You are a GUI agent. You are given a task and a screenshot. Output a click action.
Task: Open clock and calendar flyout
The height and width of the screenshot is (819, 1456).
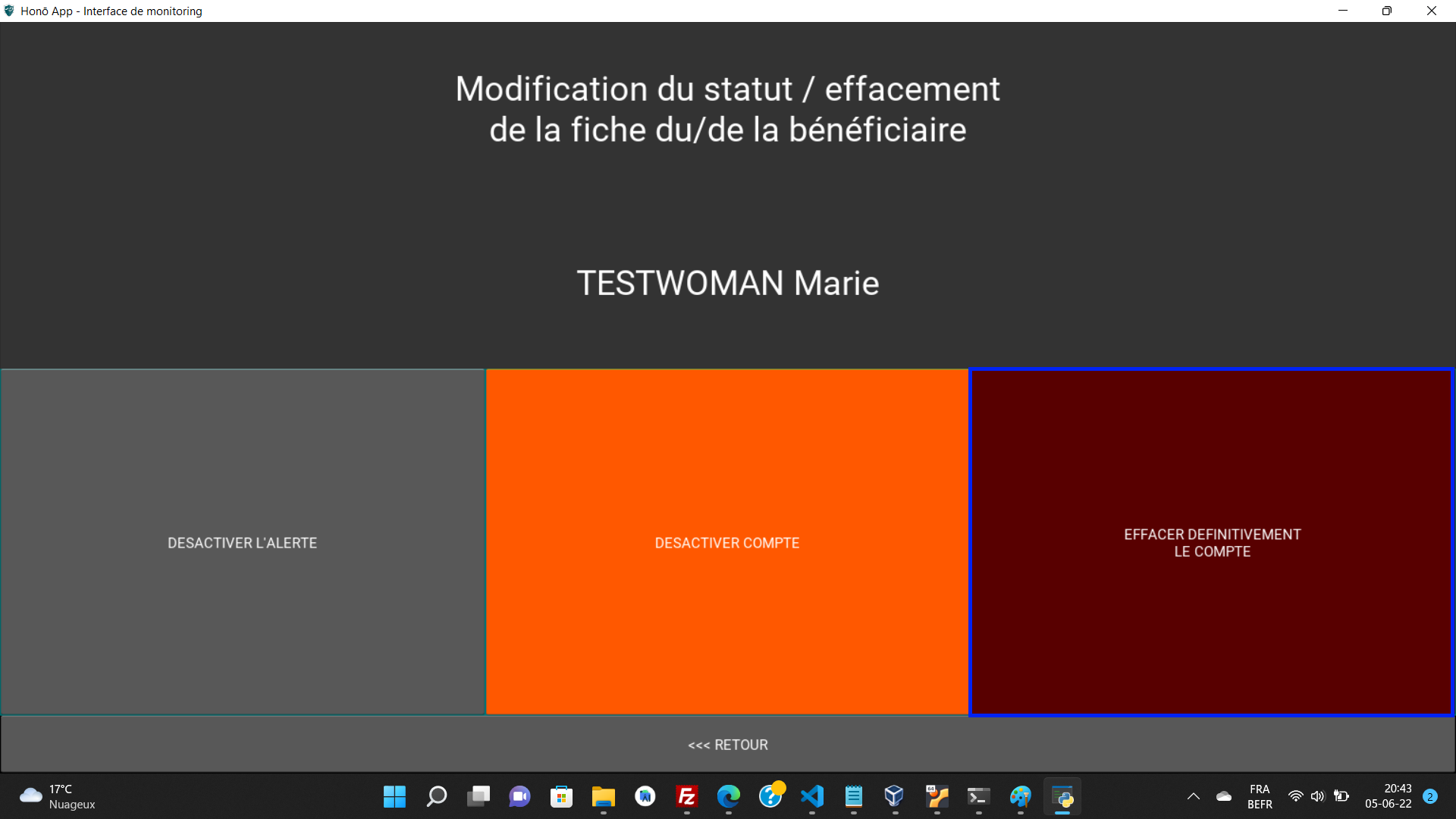[1388, 796]
